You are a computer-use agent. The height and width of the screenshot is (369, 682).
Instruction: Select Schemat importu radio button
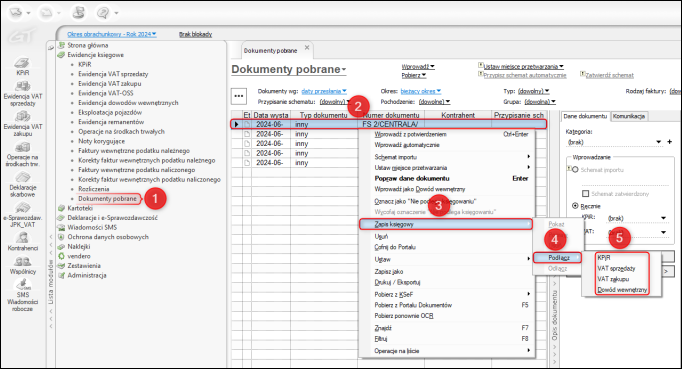[x=575, y=170]
